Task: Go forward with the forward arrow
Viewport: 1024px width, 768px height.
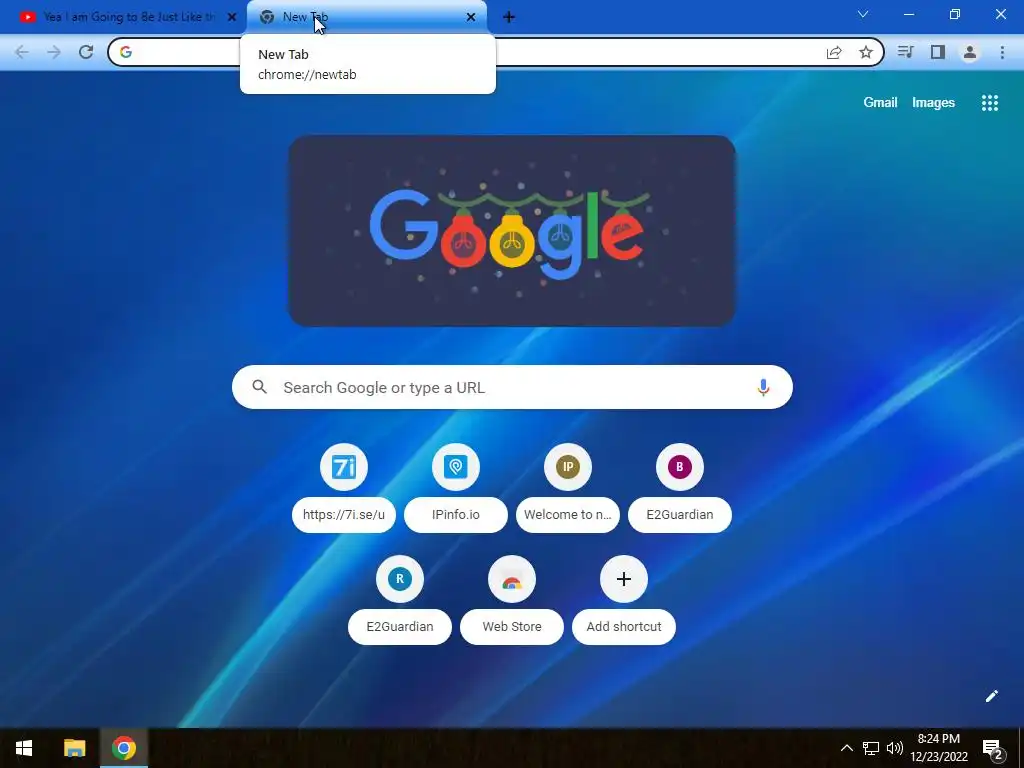Action: 54,52
